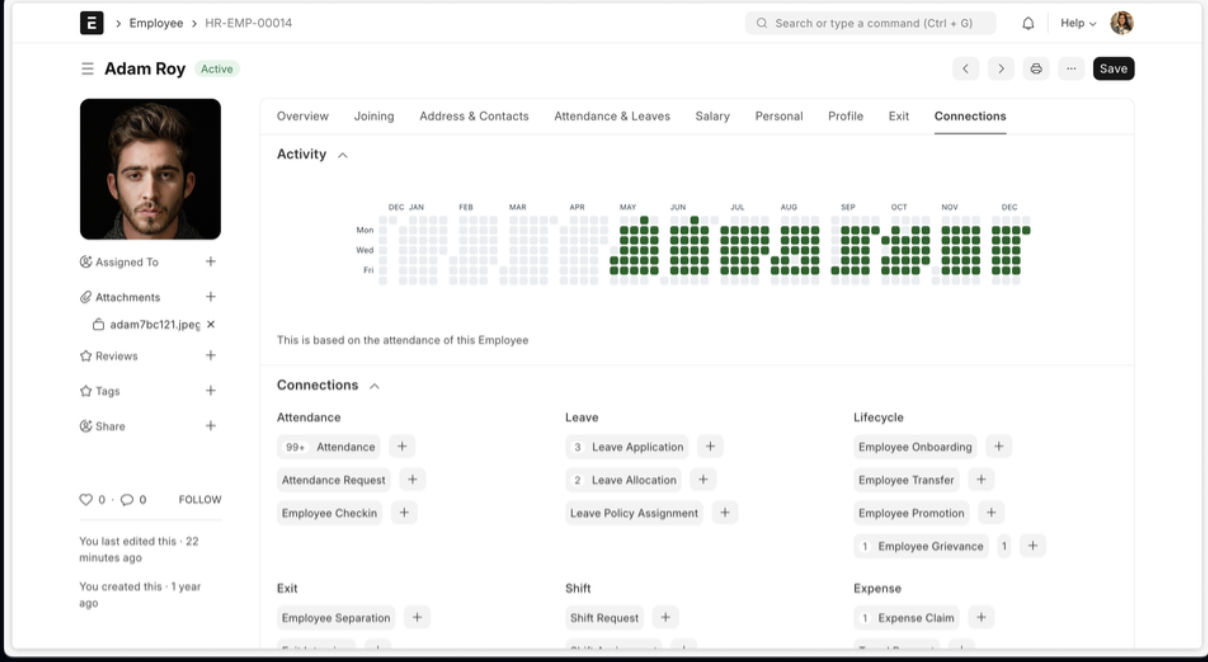1208x662 pixels.
Task: Like this document with the heart icon
Action: (86, 500)
